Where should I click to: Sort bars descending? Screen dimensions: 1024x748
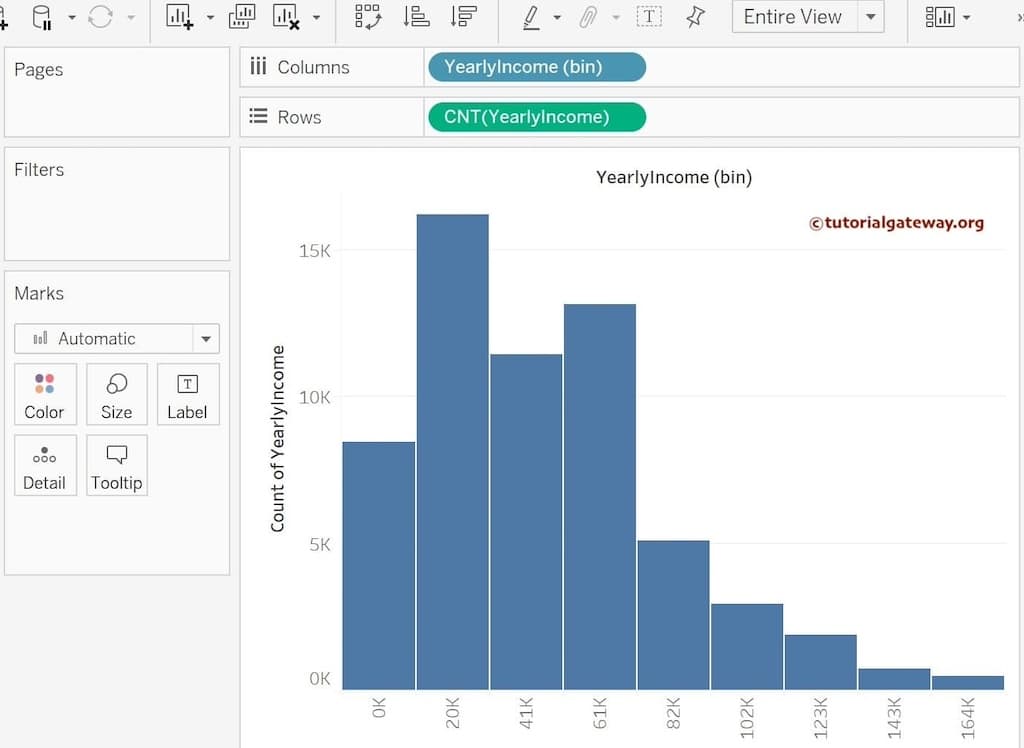463,17
